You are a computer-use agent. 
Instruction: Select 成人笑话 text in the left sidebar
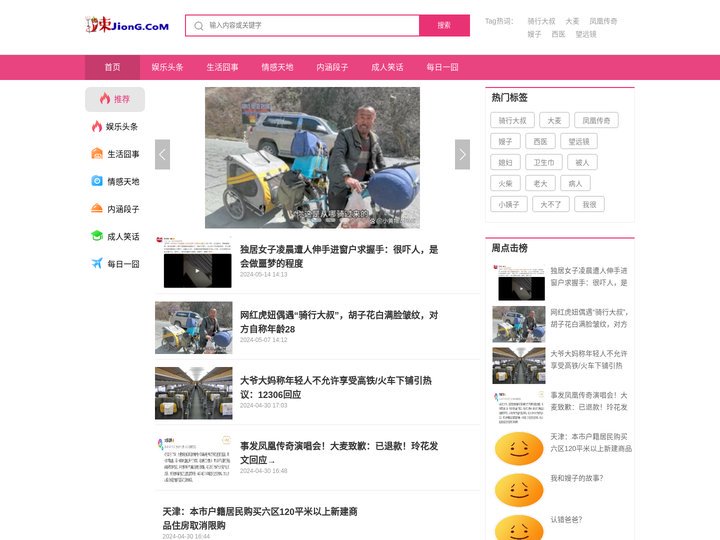(x=123, y=237)
